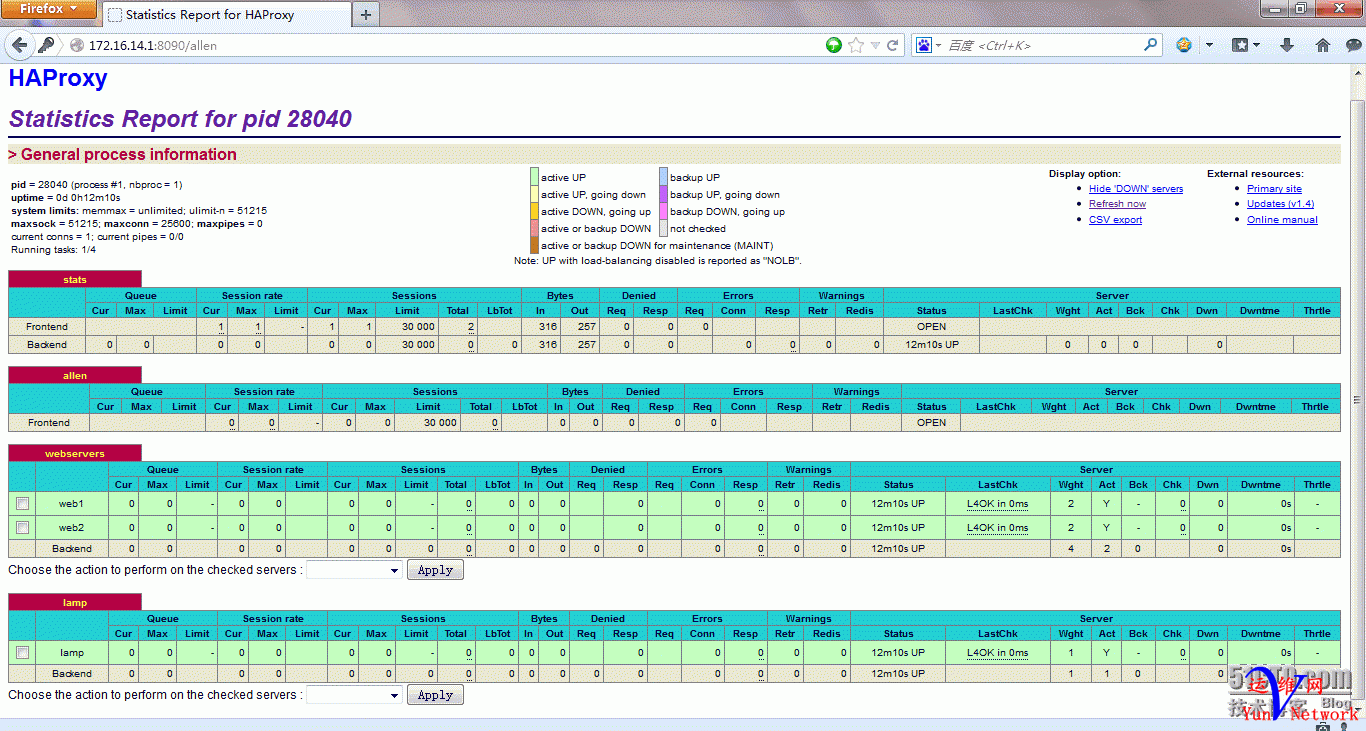
Task: Go to the Firefox home page icon
Action: (x=1322, y=45)
